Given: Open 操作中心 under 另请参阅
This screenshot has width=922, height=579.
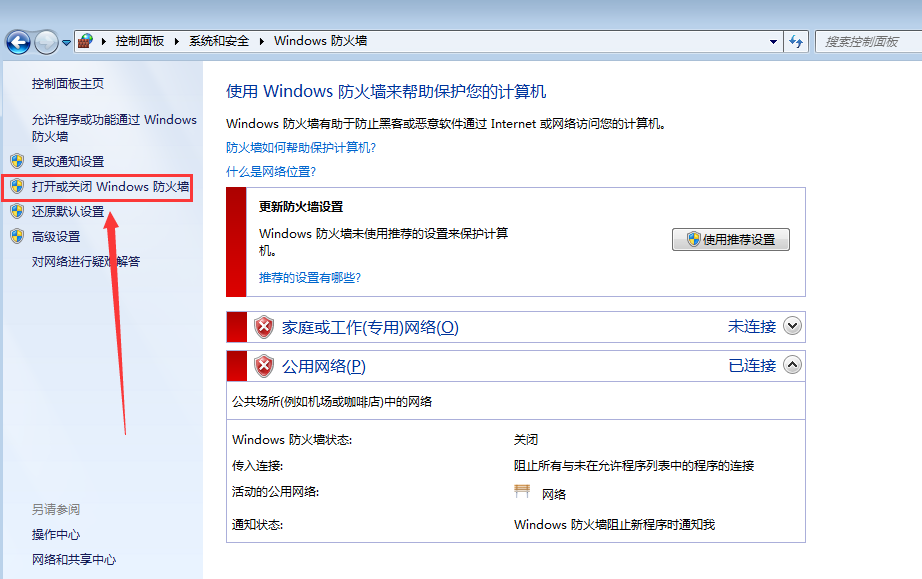Looking at the screenshot, I should pos(56,534).
